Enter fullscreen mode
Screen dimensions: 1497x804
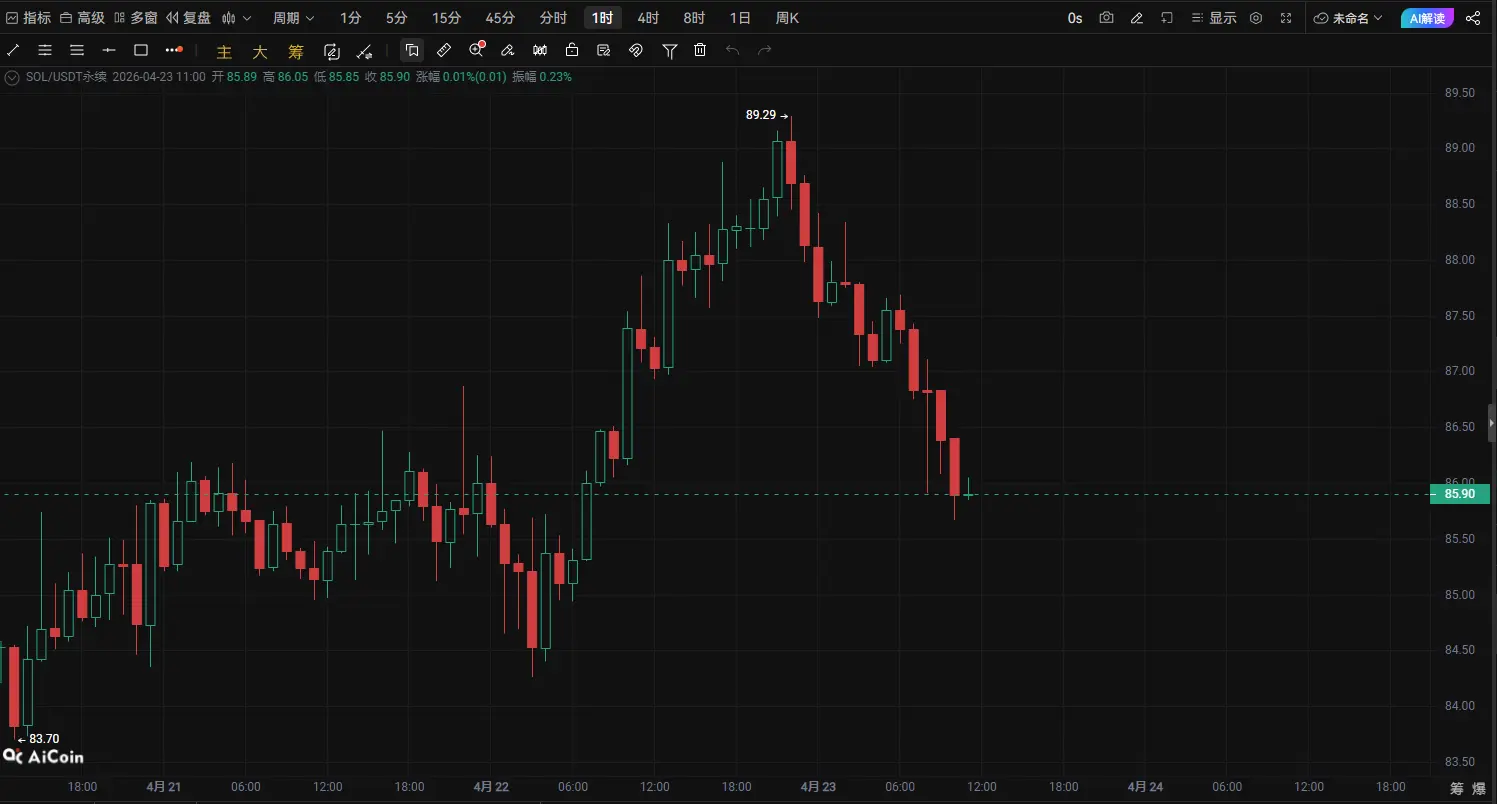(x=1286, y=18)
